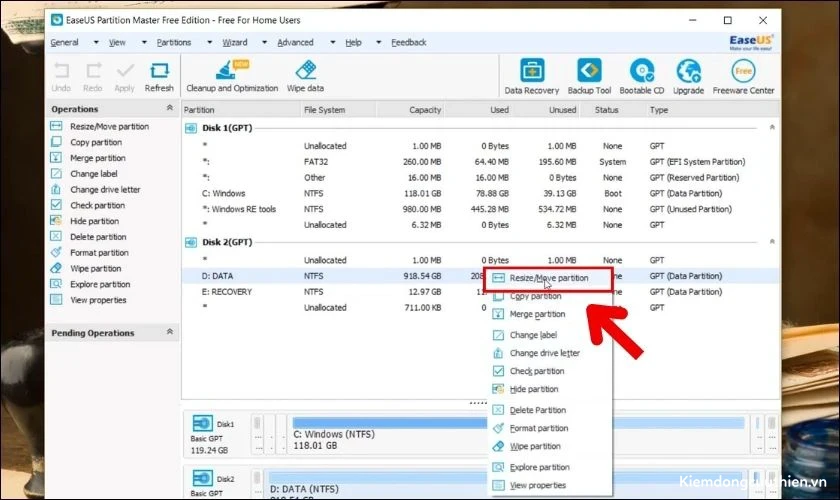Open the Help menu dropdown arrow
Image resolution: width=840 pixels, height=500 pixels.
379,42
